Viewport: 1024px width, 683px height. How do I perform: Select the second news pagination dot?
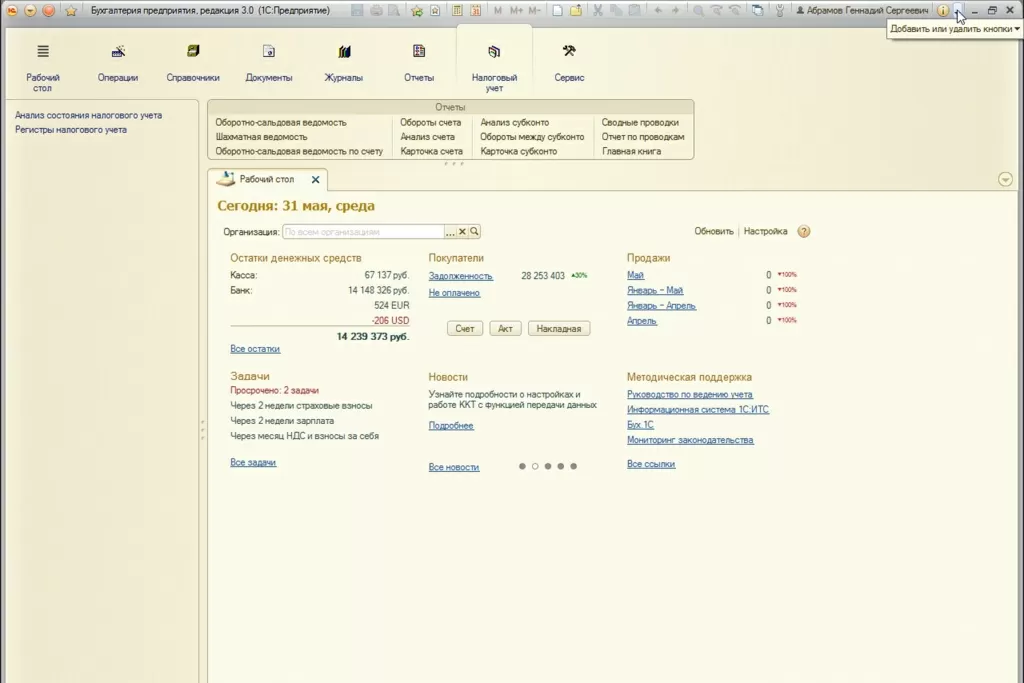pos(535,466)
